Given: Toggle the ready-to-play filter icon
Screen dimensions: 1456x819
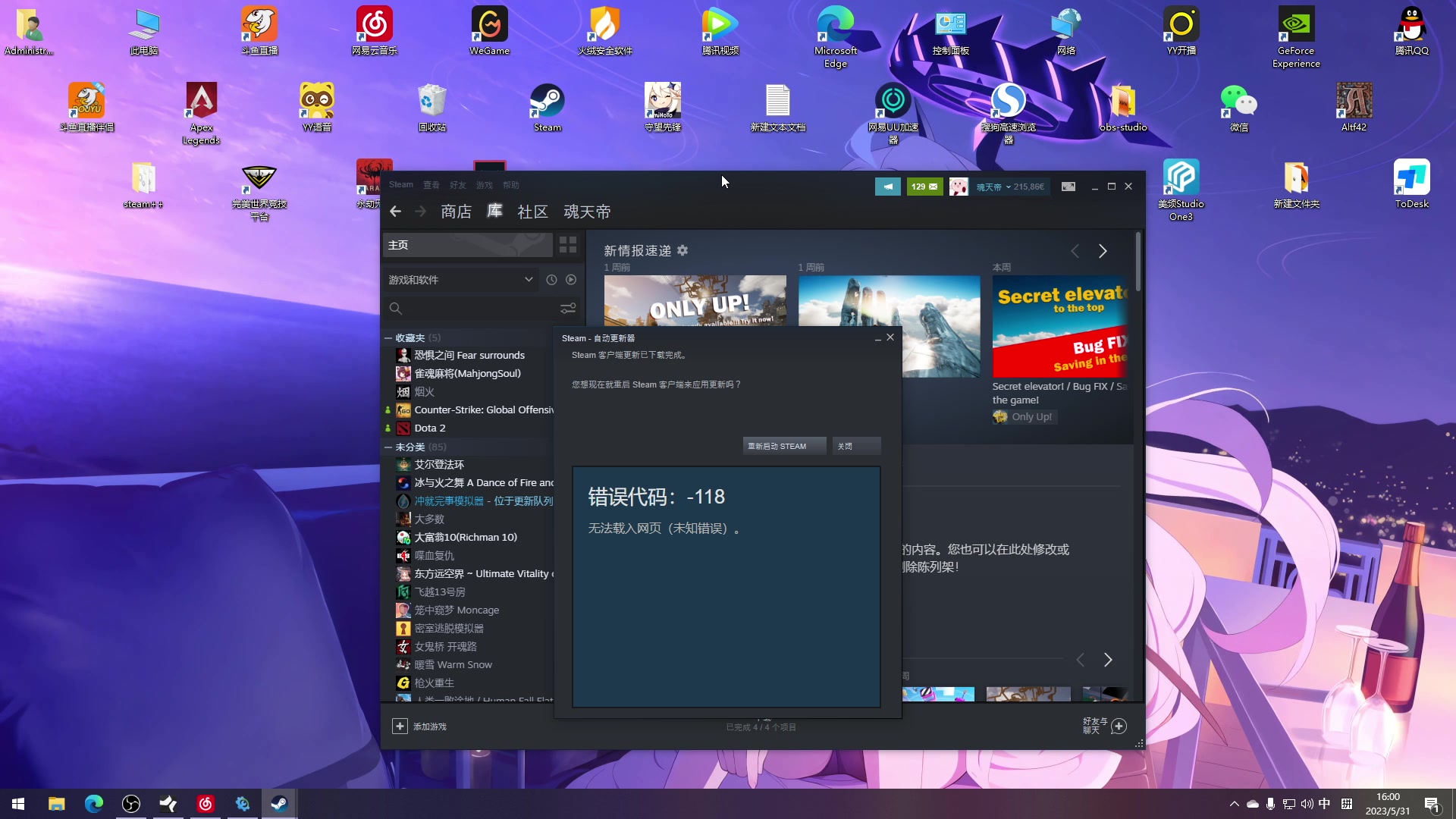Looking at the screenshot, I should (571, 280).
